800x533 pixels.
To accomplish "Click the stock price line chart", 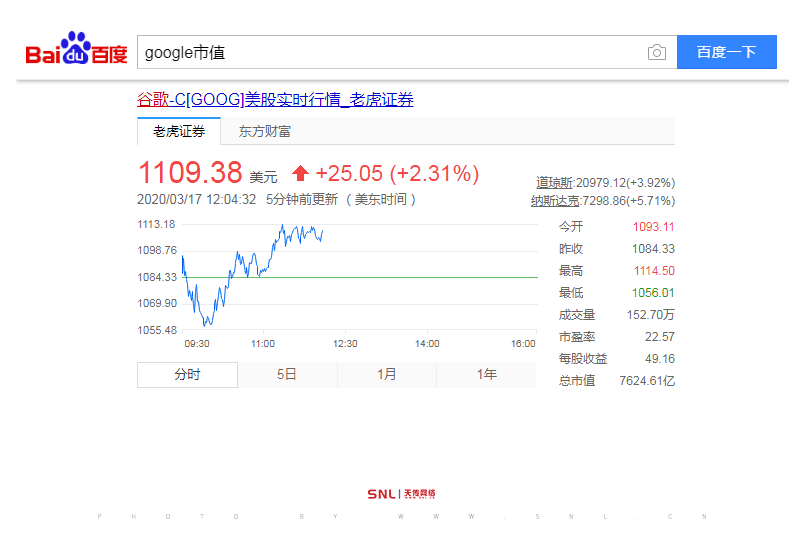I will [300, 275].
